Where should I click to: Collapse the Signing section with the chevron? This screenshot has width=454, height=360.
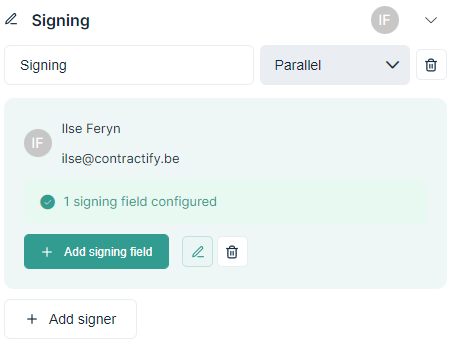click(x=431, y=20)
